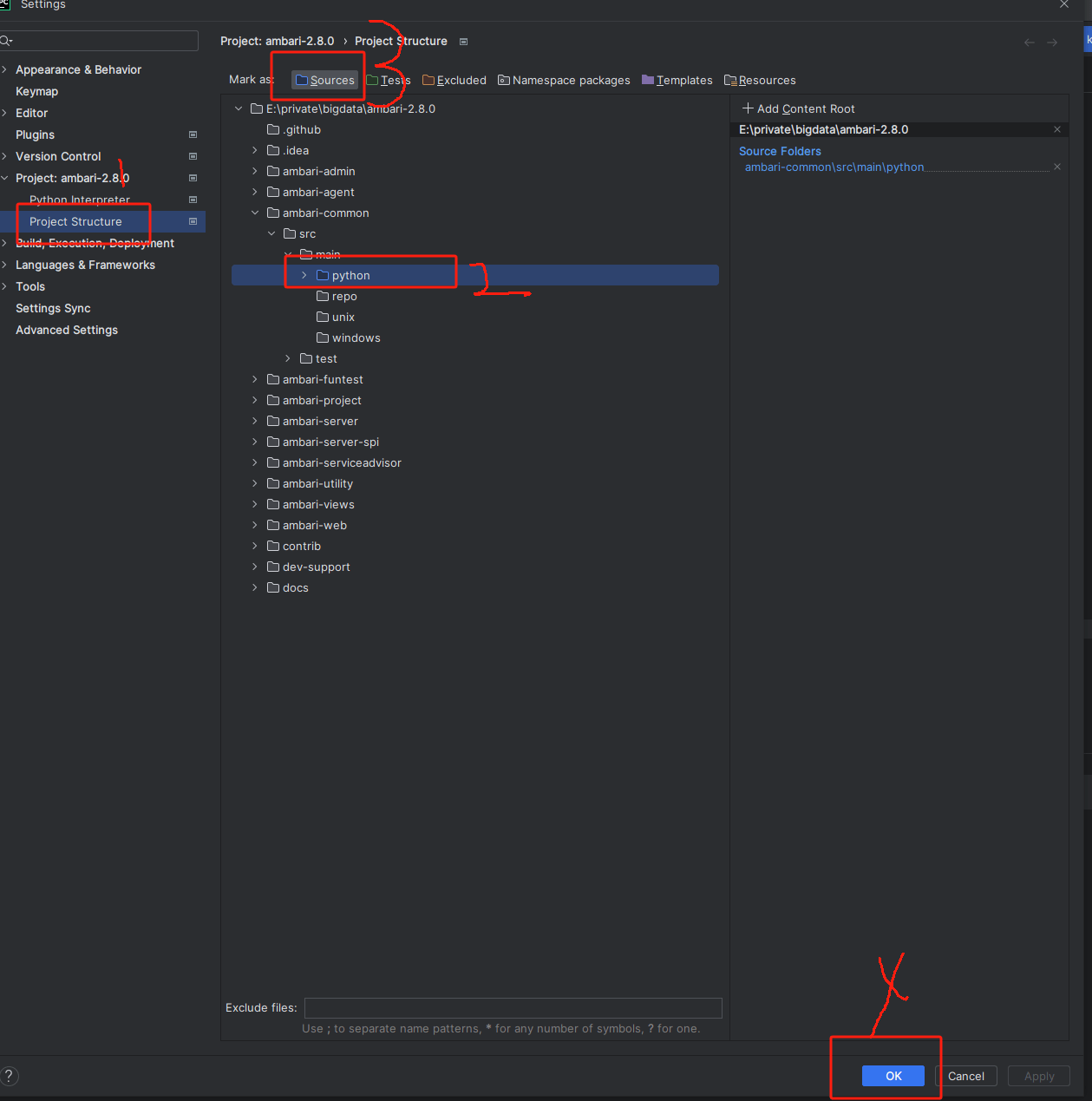Open help with the question mark icon
The width and height of the screenshot is (1092, 1101).
click(x=10, y=1076)
